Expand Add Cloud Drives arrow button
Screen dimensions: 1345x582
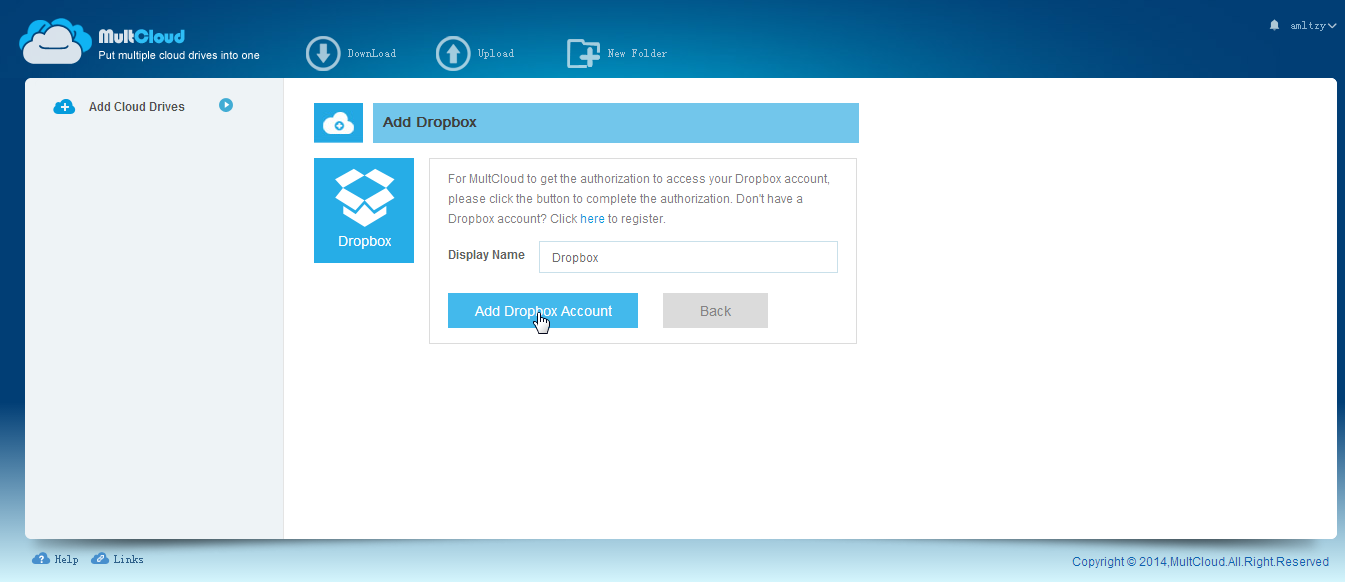coord(226,105)
